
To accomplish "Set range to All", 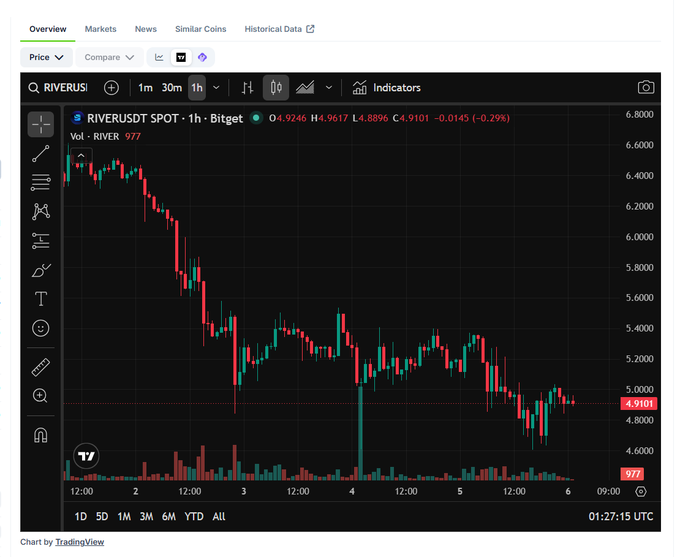I will coord(219,517).
